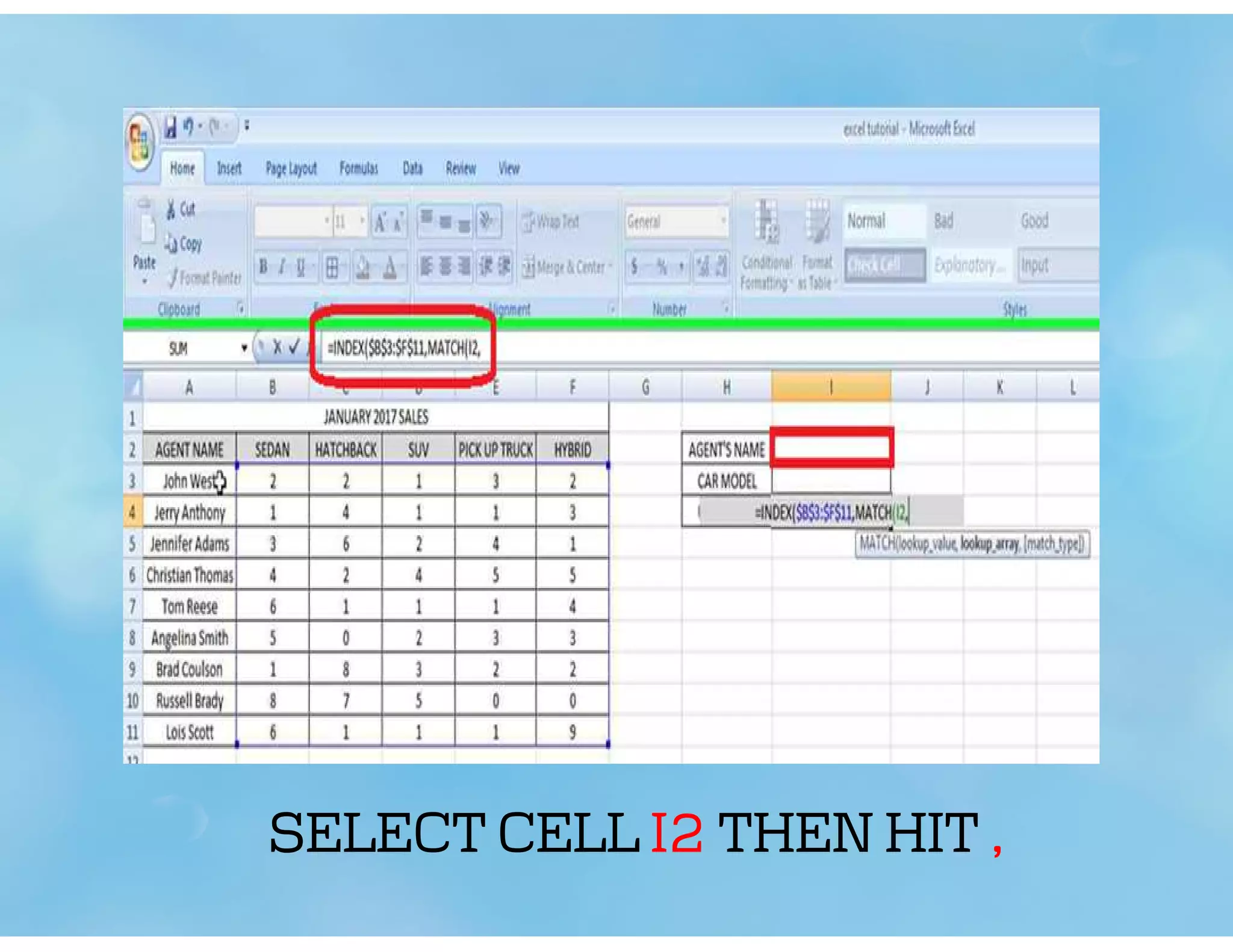1233x952 pixels.
Task: Toggle Bold formatting
Action: [x=263, y=267]
